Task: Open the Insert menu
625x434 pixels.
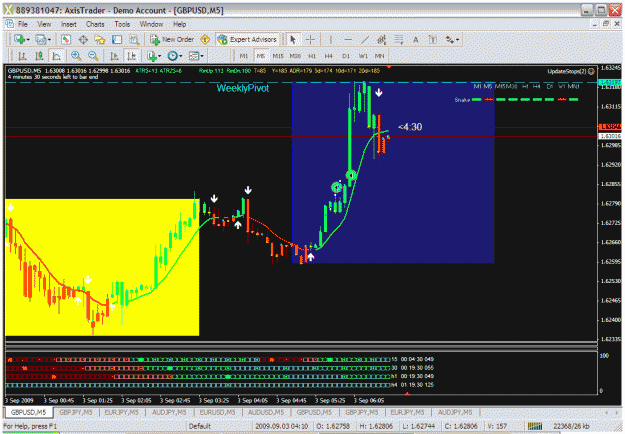Action: pos(69,24)
